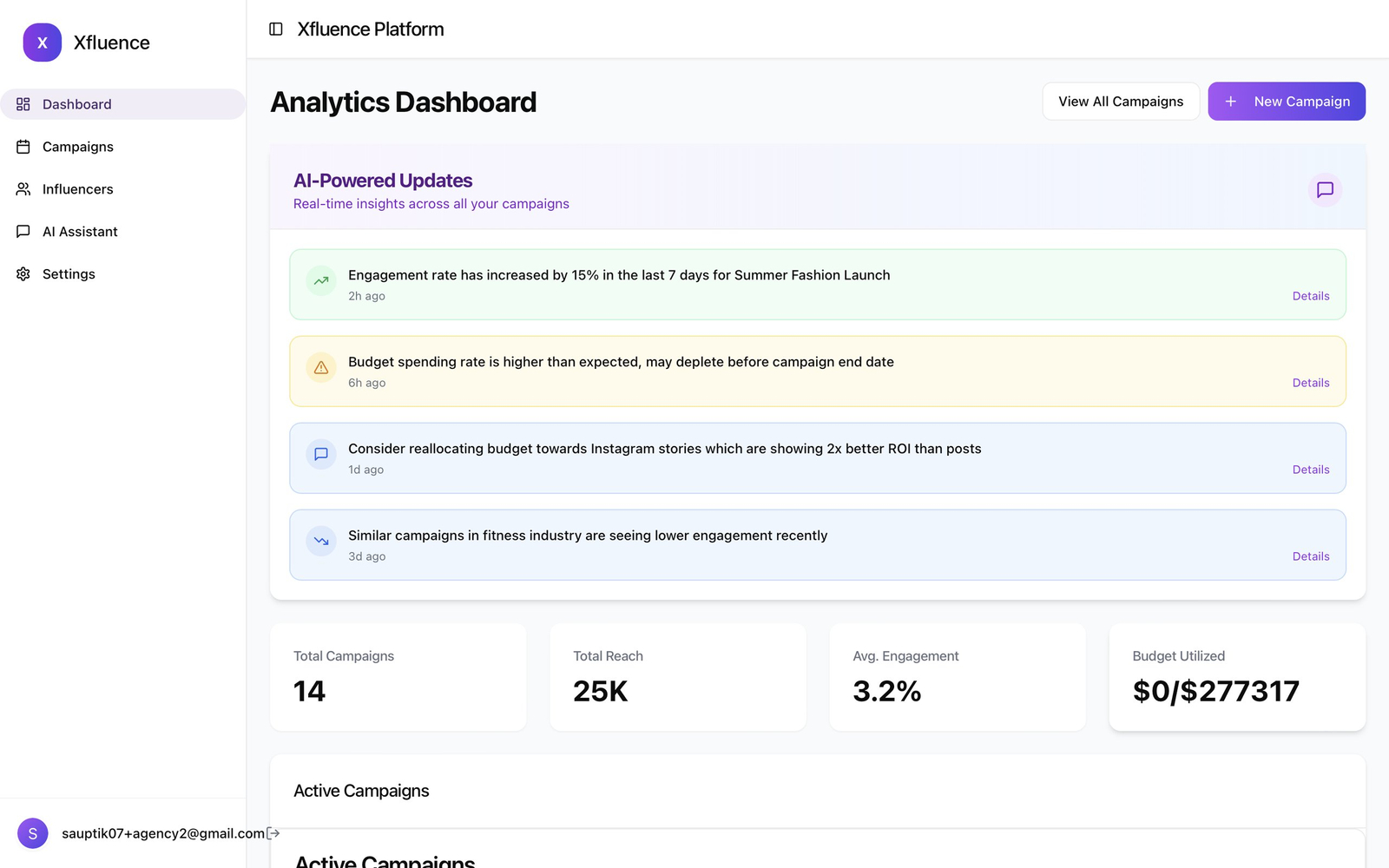Click the $0/$277317 budget value
This screenshot has width=1389, height=868.
(1216, 691)
